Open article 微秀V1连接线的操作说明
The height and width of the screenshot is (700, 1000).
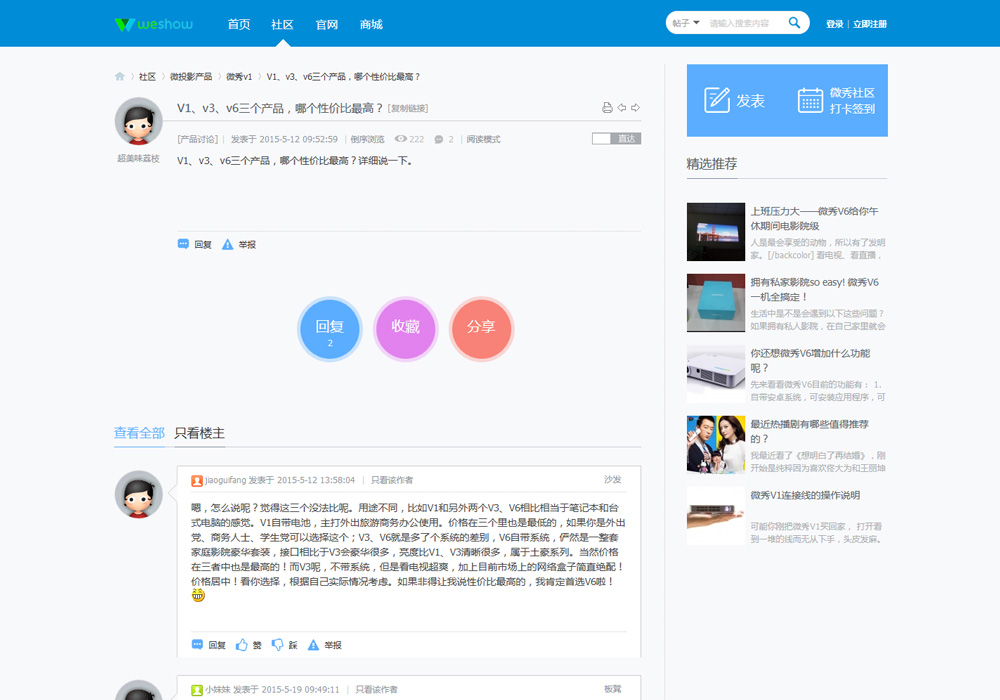[805, 495]
